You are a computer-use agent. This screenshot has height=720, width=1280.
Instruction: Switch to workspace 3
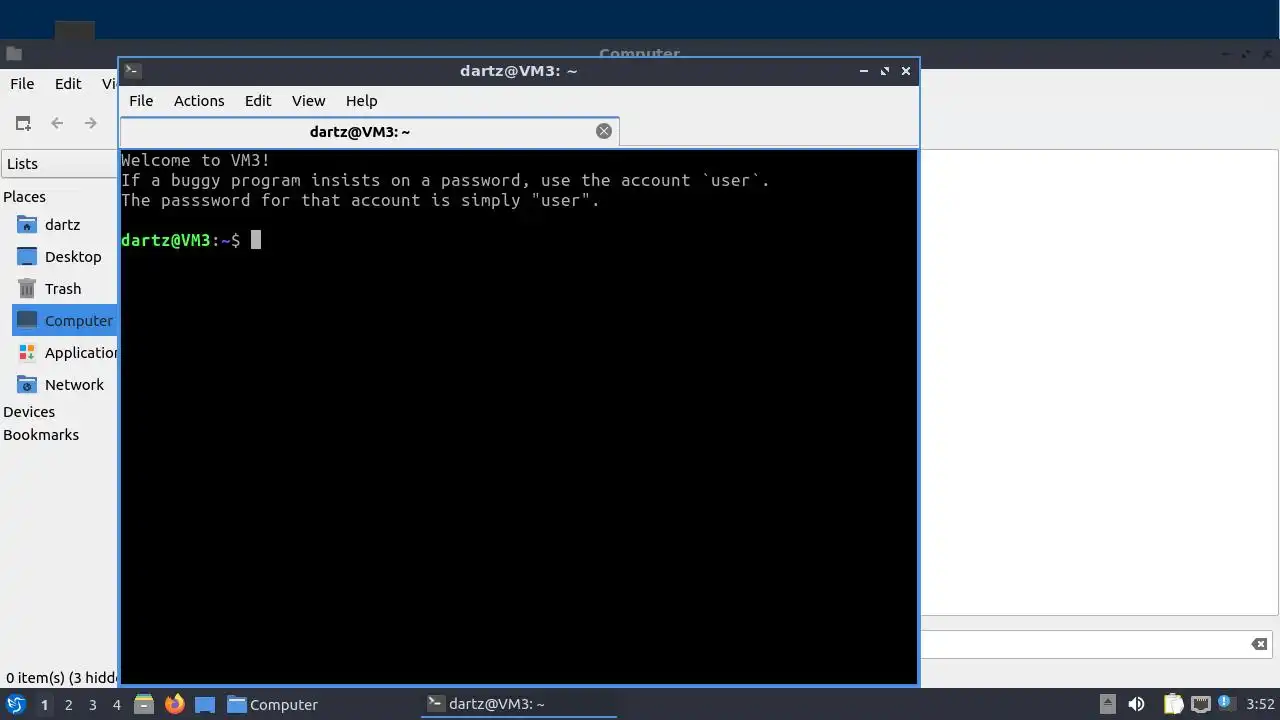click(92, 705)
